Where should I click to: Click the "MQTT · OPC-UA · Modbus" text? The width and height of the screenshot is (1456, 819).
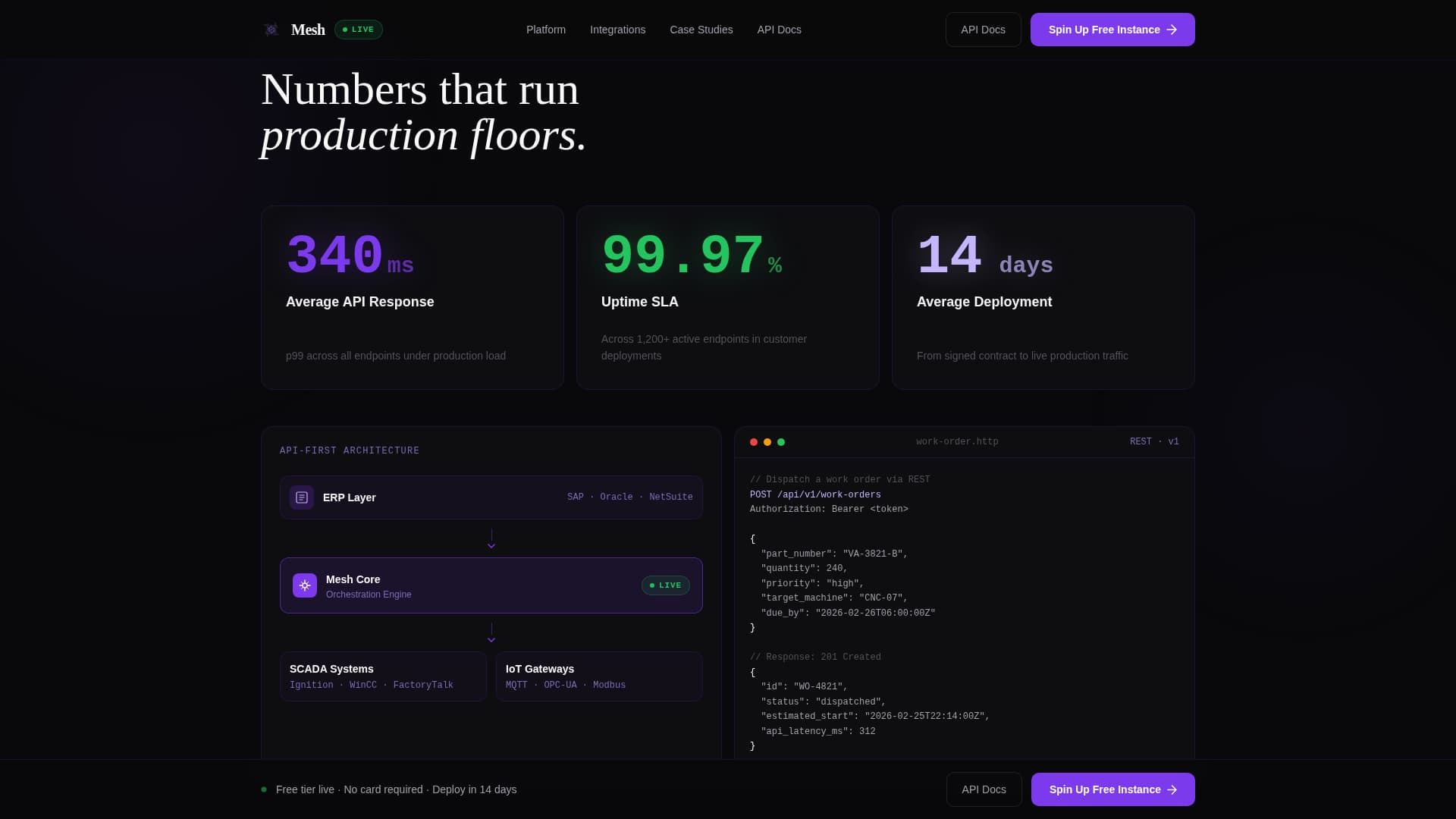[x=566, y=686]
